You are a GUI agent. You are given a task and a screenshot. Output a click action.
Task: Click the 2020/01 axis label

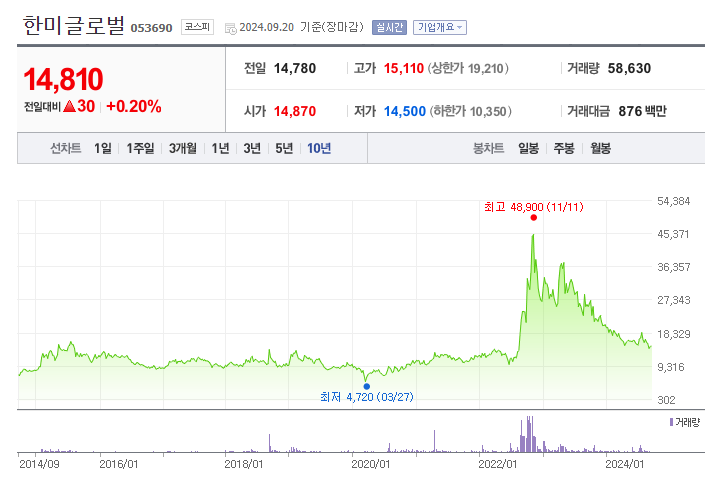[371, 464]
